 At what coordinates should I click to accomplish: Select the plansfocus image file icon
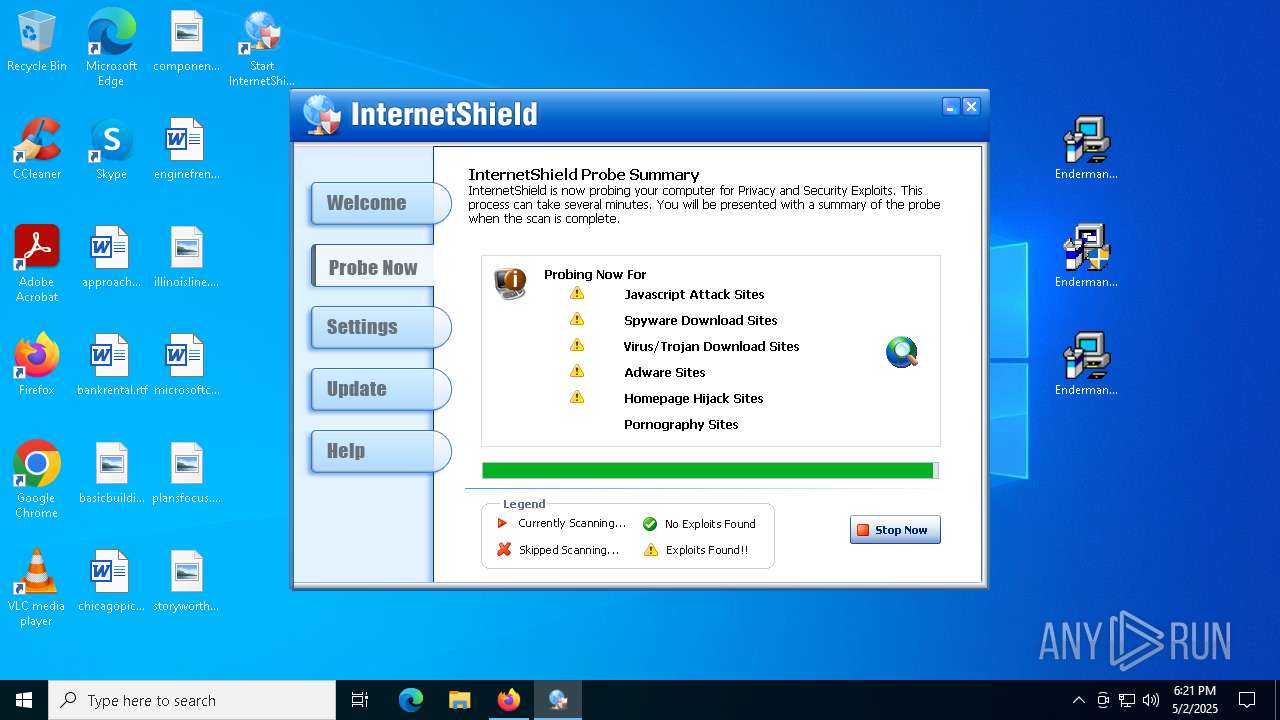[186, 473]
